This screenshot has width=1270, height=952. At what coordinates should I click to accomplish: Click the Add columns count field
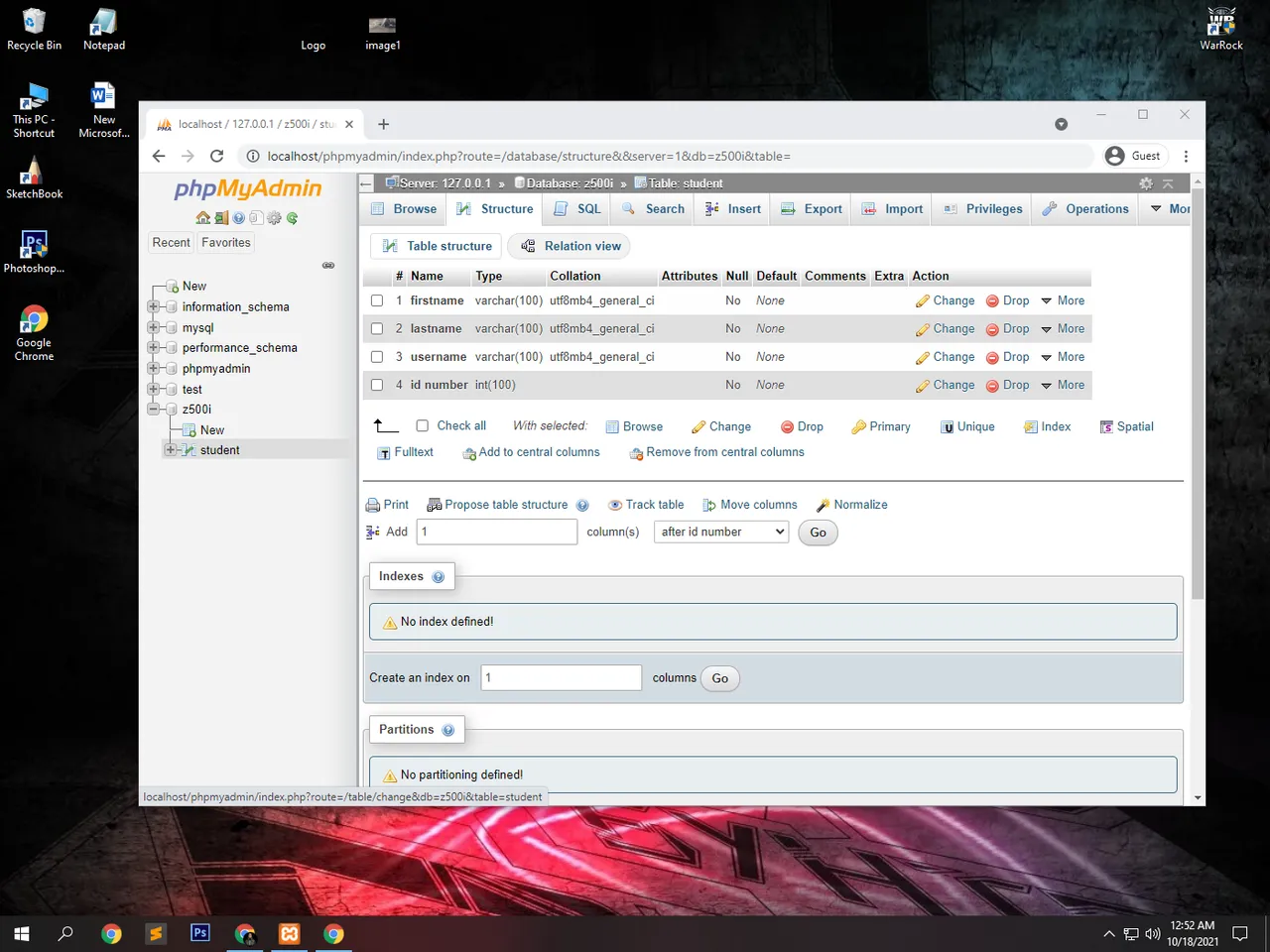497,532
